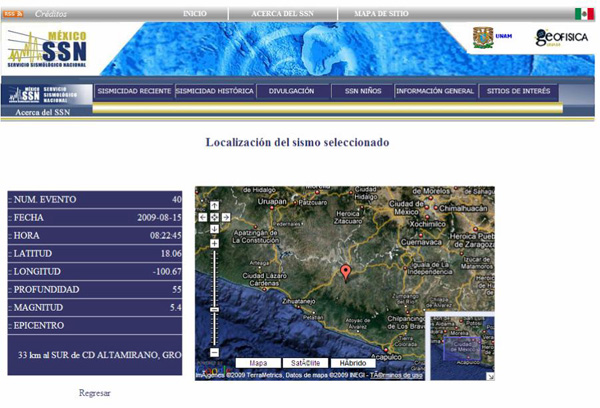
Task: Pan map left with arrow
Action: [203, 217]
